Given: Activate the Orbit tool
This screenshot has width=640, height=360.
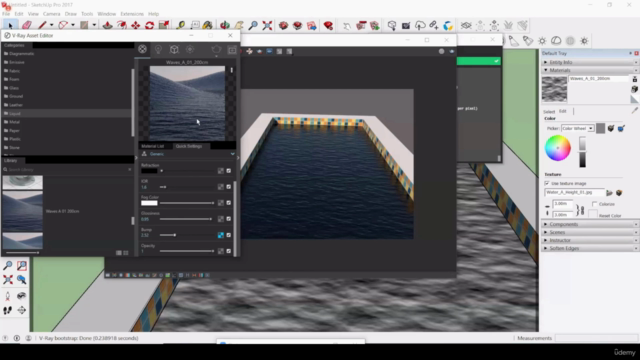Looking at the screenshot, I should (x=224, y=25).
